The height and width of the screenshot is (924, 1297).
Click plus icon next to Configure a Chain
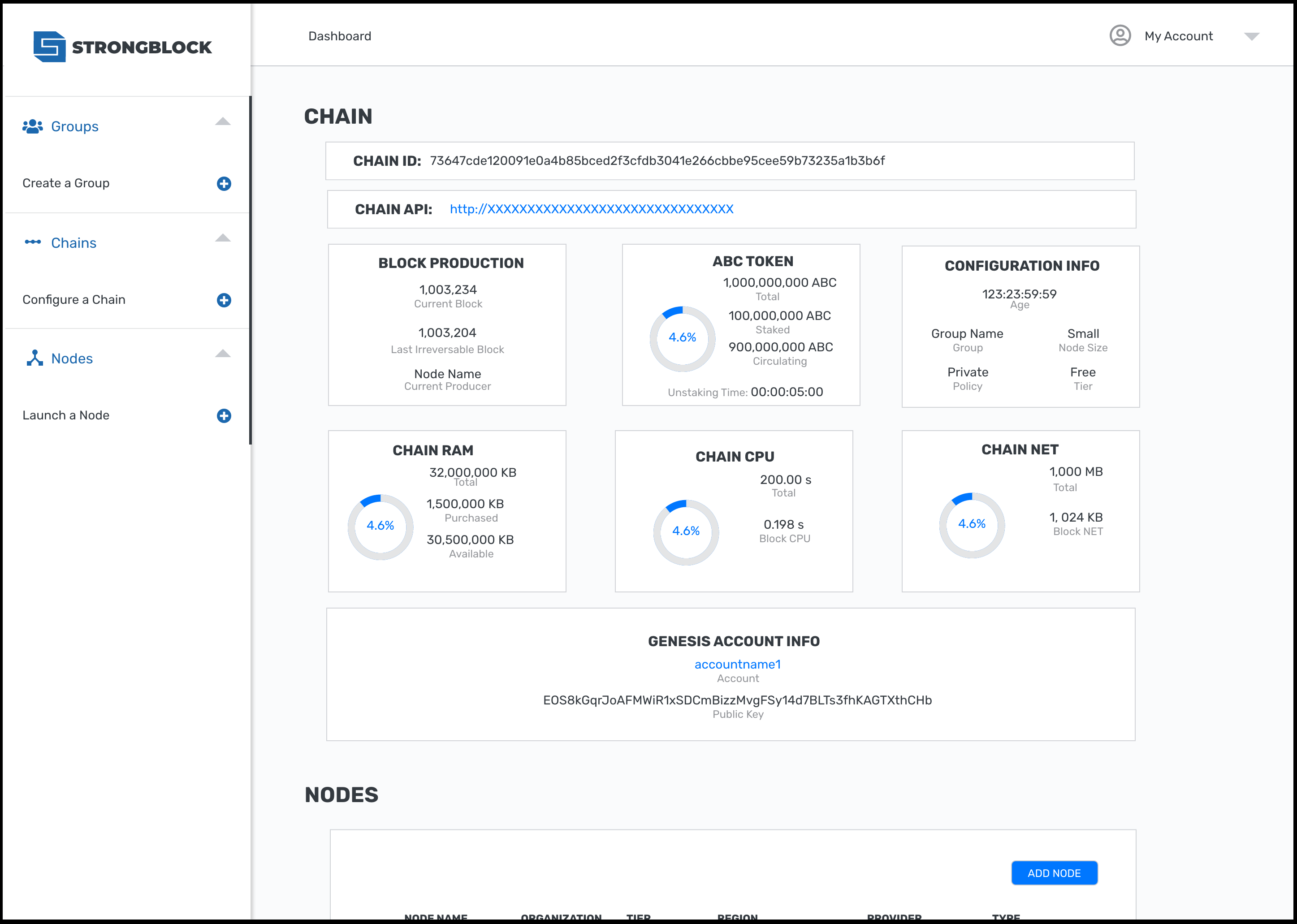pyautogui.click(x=224, y=300)
